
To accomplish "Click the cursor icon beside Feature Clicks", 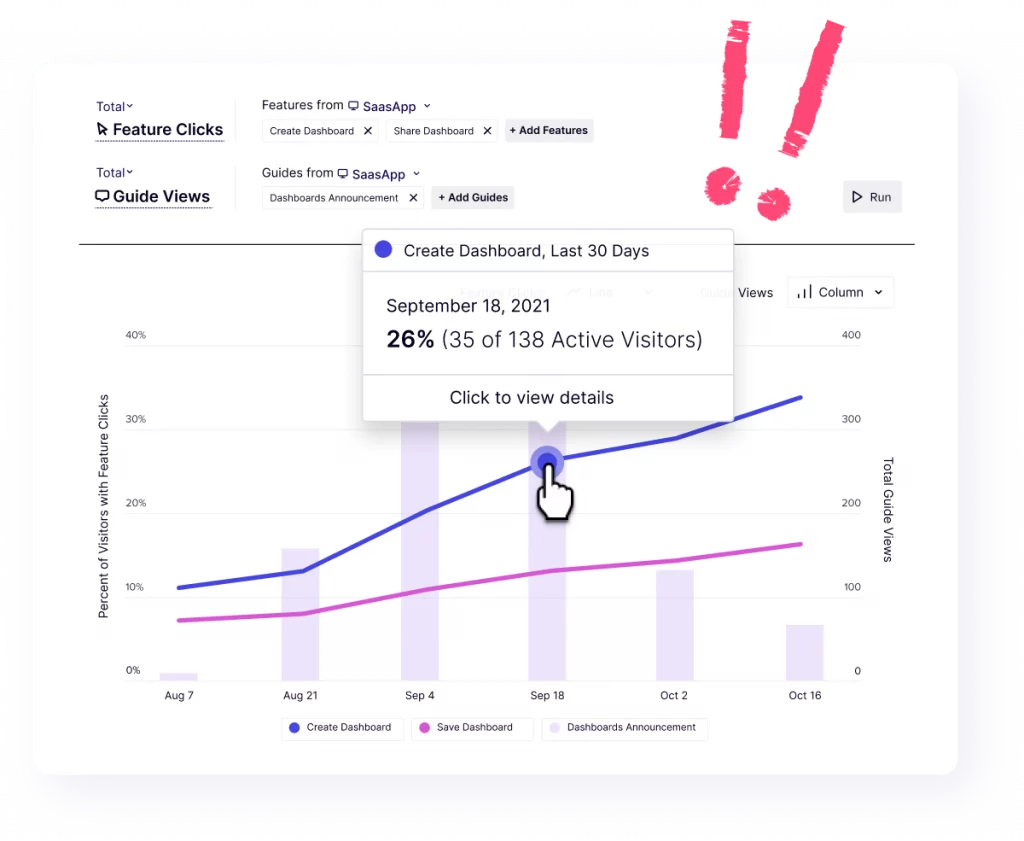I will click(x=102, y=129).
